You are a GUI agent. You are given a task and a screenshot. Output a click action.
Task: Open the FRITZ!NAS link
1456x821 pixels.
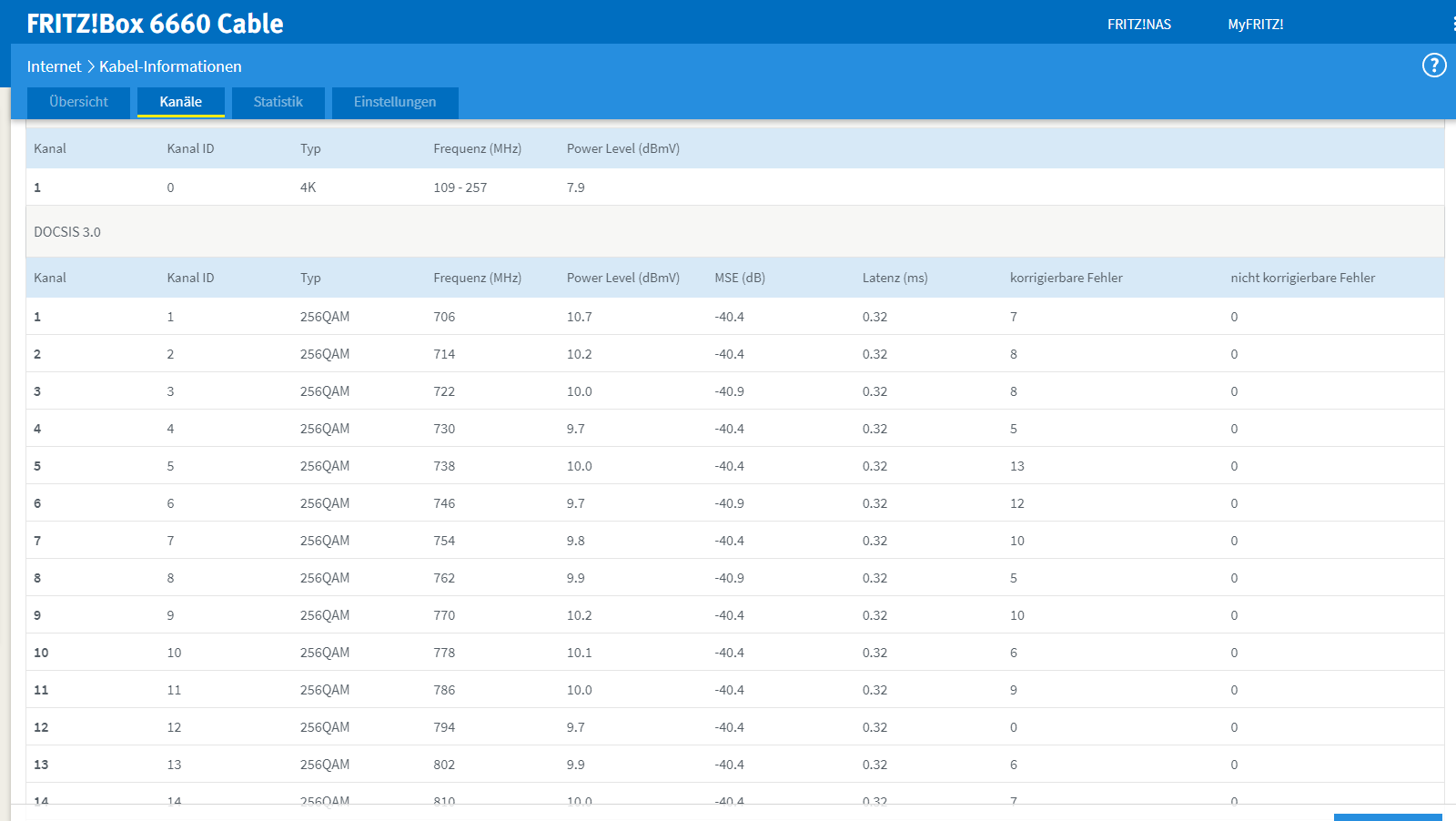[x=1139, y=25]
